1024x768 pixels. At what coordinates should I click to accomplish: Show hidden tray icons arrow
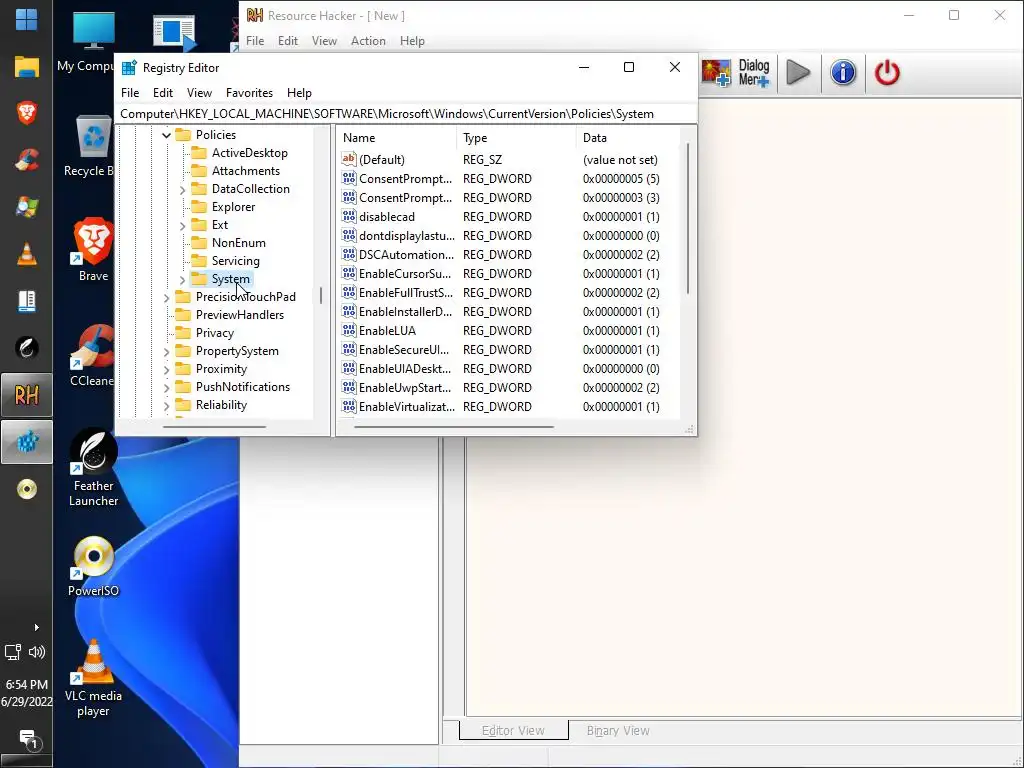click(x=37, y=628)
